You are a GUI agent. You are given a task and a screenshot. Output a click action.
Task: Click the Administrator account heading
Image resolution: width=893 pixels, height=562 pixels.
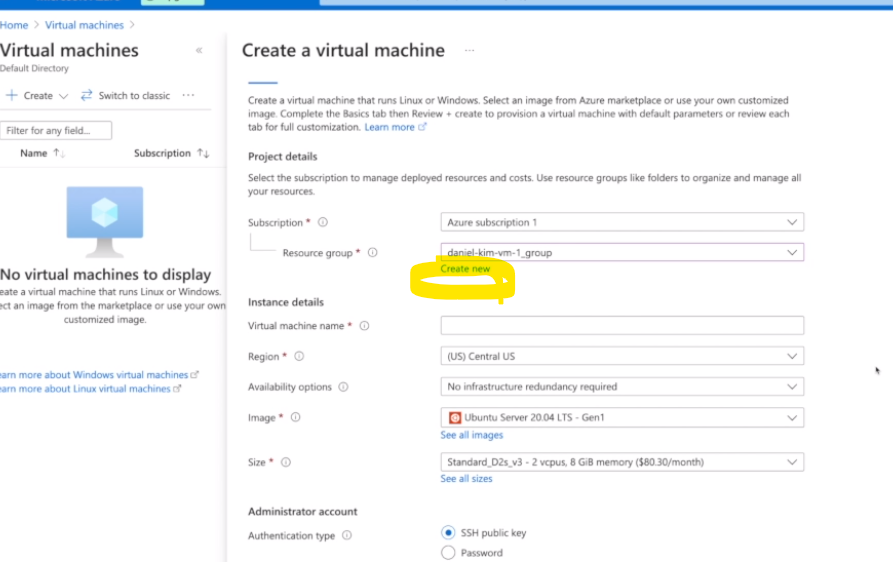pos(302,511)
